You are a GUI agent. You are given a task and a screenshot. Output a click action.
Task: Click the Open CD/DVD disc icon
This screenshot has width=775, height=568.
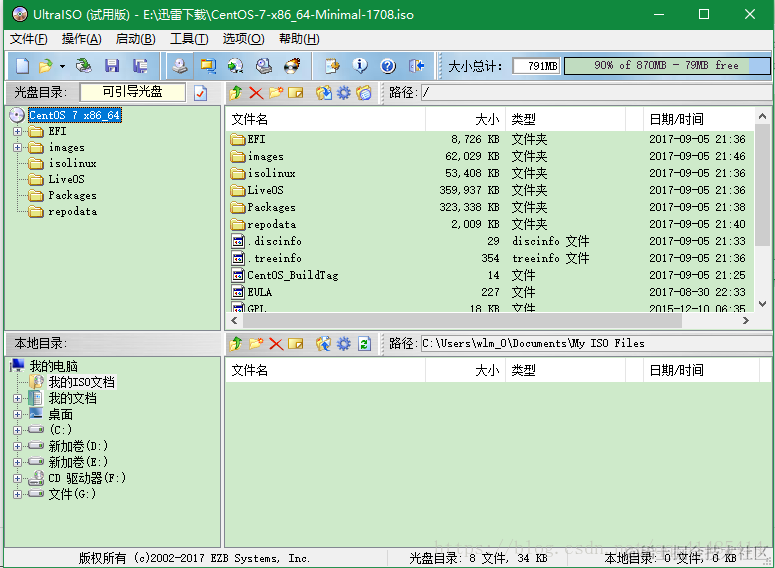point(84,66)
